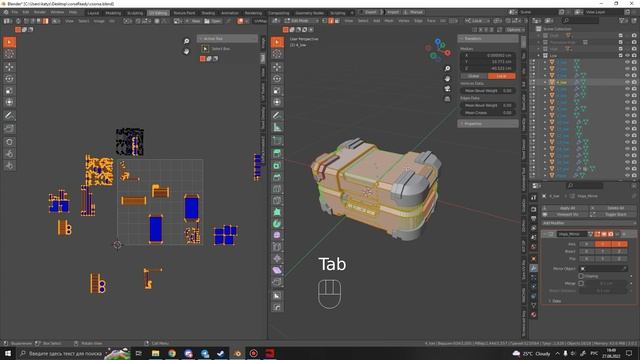This screenshot has width=640, height=360.
Task: Open the Options dropdown in 3D viewport
Action: pos(514,30)
